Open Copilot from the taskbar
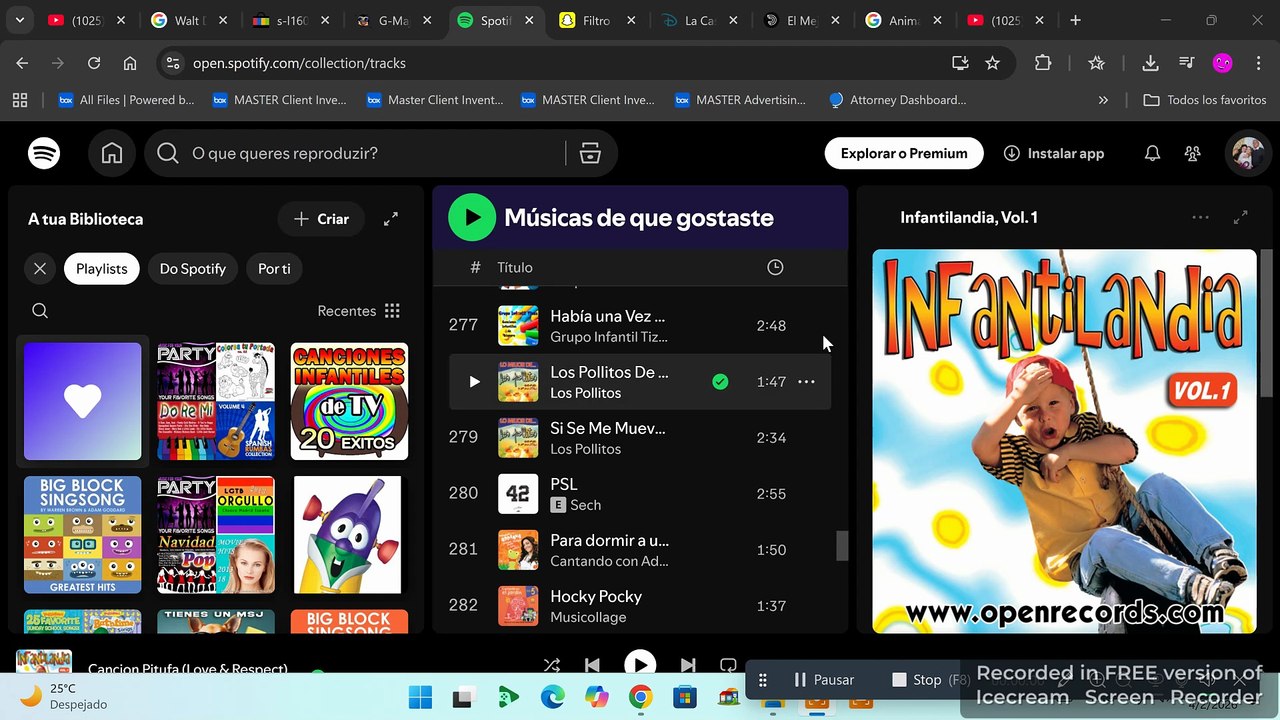This screenshot has width=1280, height=720. pos(596,697)
